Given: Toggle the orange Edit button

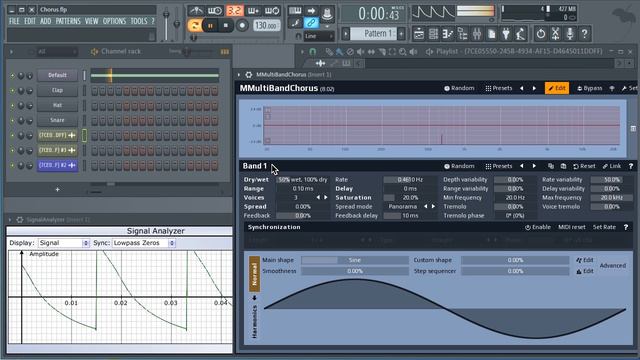Looking at the screenshot, I should [557, 88].
